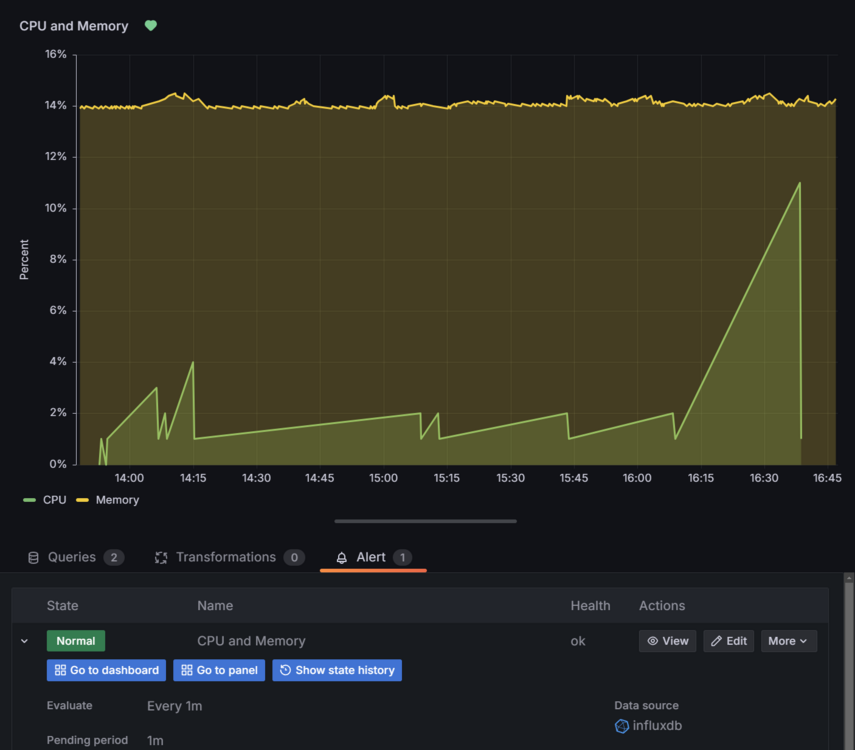Open the CPU and Memory panel title menu
This screenshot has height=750, width=855.
point(74,26)
